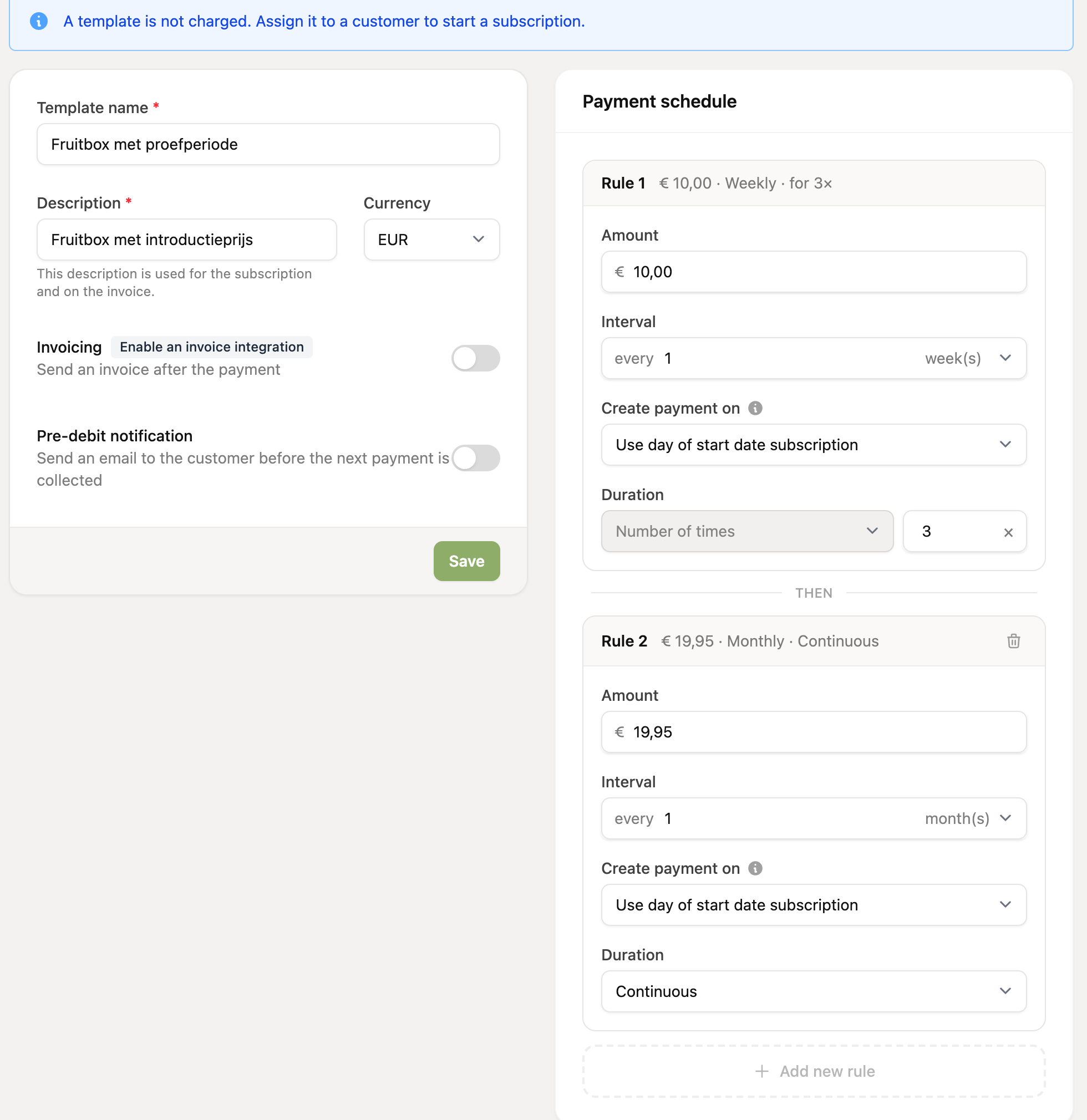The width and height of the screenshot is (1087, 1120).
Task: Edit Rule 2 interval number field
Action: tap(789, 818)
